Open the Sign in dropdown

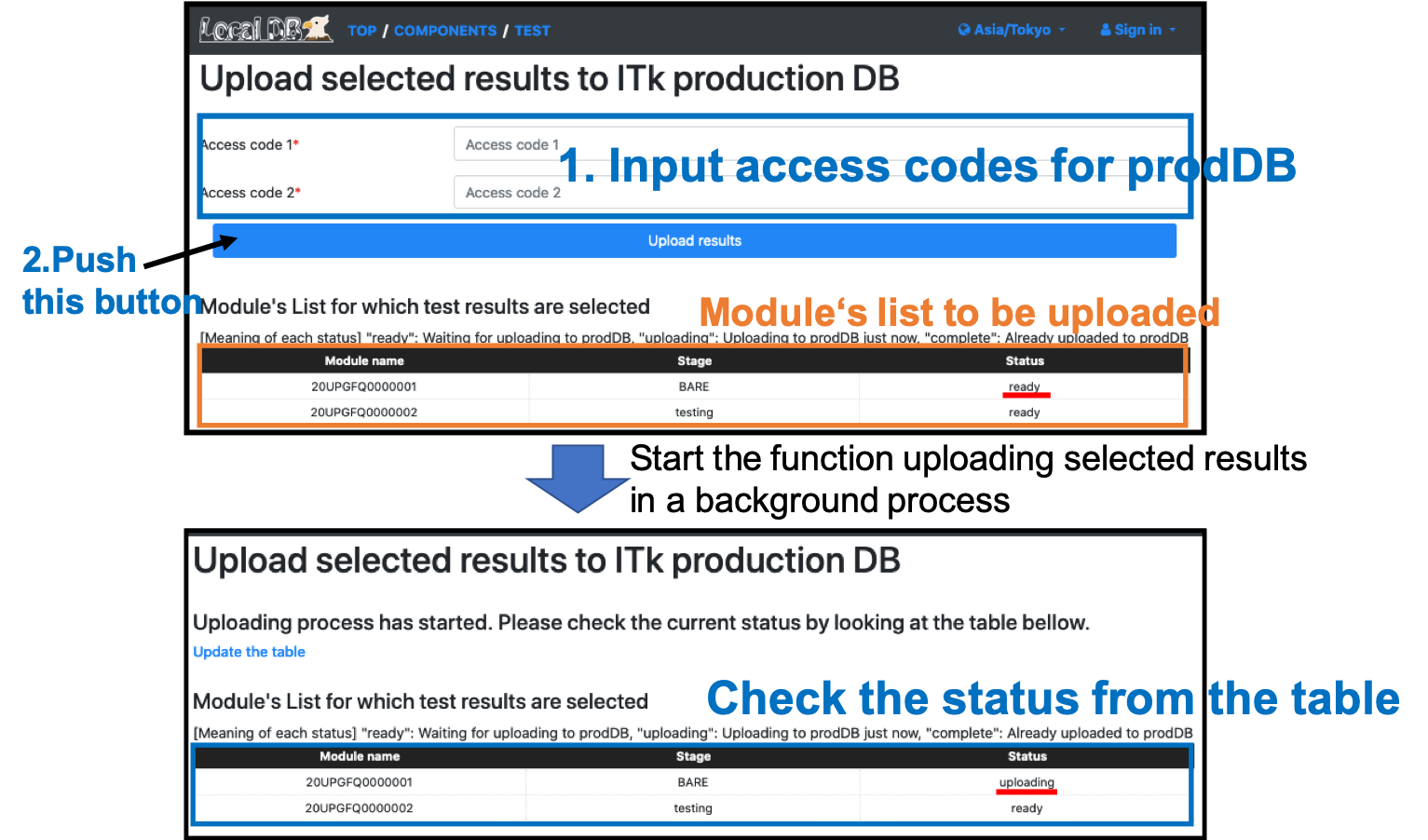[x=1137, y=30]
